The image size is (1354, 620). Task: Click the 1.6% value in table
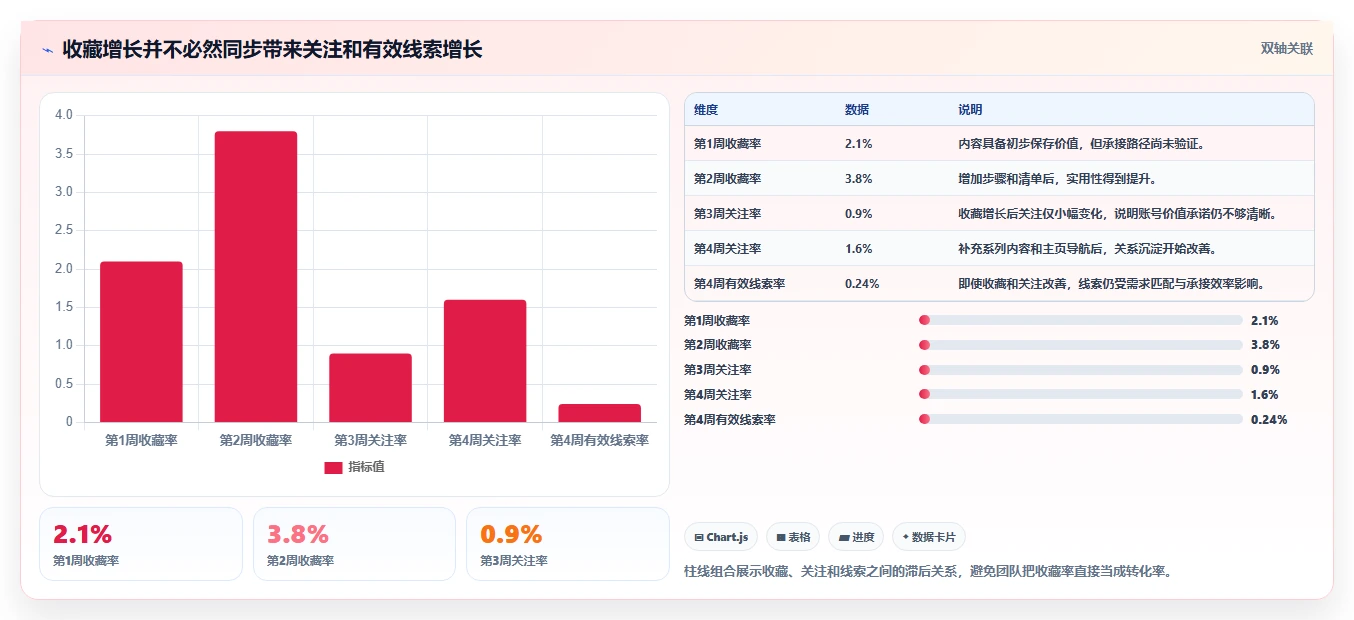pyautogui.click(x=859, y=249)
